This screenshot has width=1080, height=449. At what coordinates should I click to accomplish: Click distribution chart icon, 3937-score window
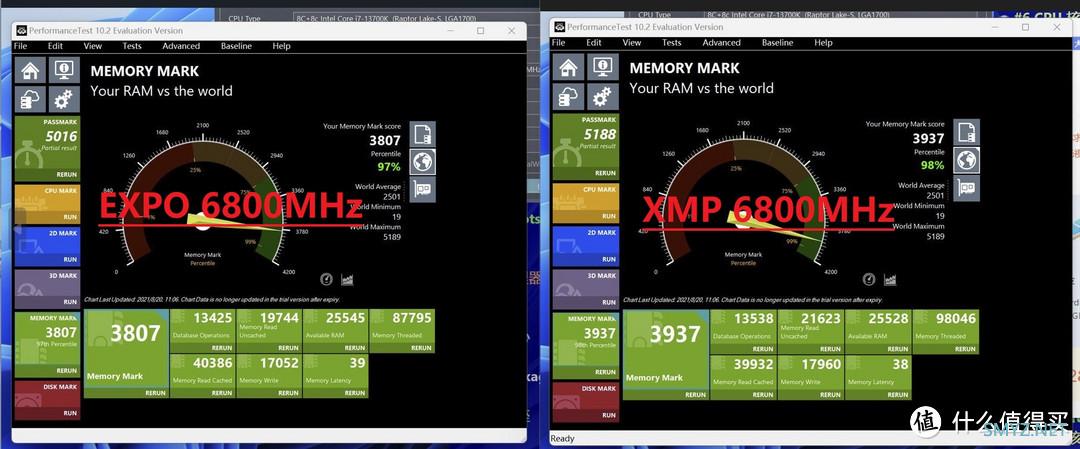pos(890,280)
